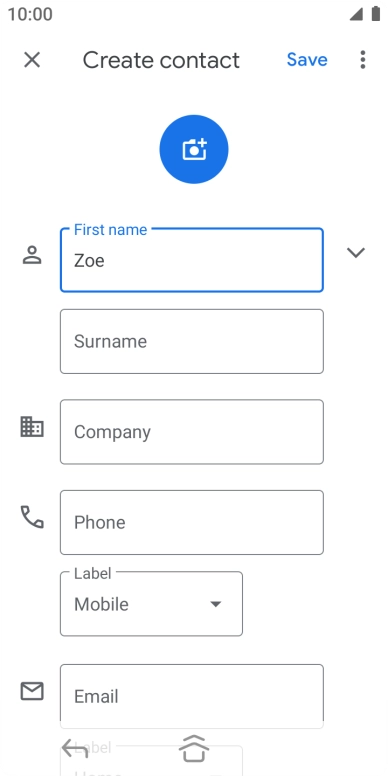Tap the system back arrow navigation icon
This screenshot has width=388, height=776.
tap(75, 749)
